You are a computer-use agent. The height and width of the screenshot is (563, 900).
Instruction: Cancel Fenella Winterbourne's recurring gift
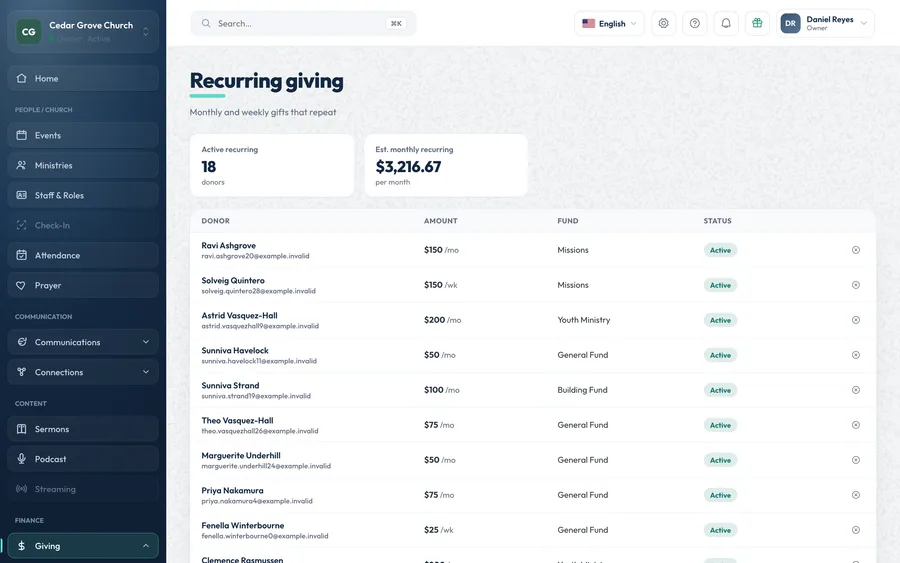point(856,530)
